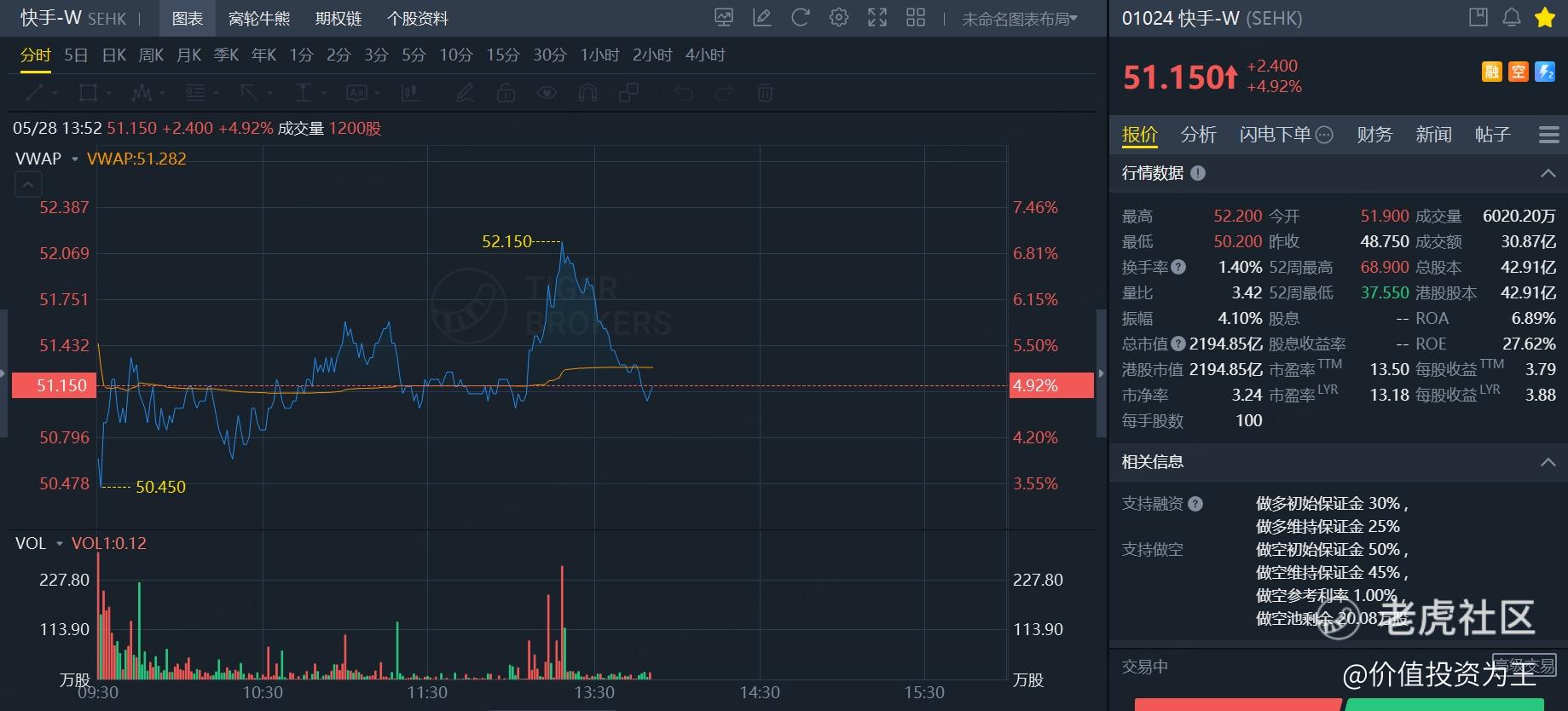
Task: Open the VWAP indicator dropdown arrow
Action: pos(75,159)
